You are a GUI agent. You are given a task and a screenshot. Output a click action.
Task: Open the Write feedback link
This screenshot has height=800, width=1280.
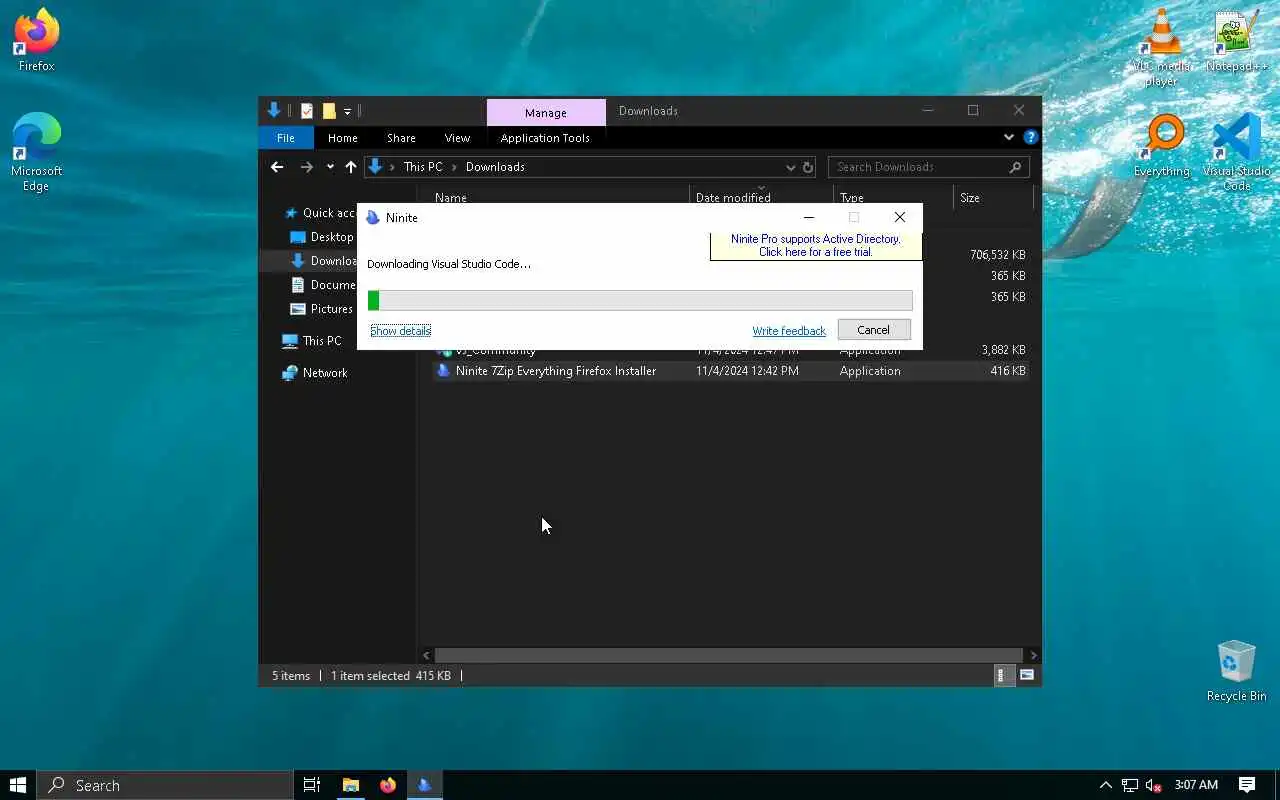pos(789,331)
